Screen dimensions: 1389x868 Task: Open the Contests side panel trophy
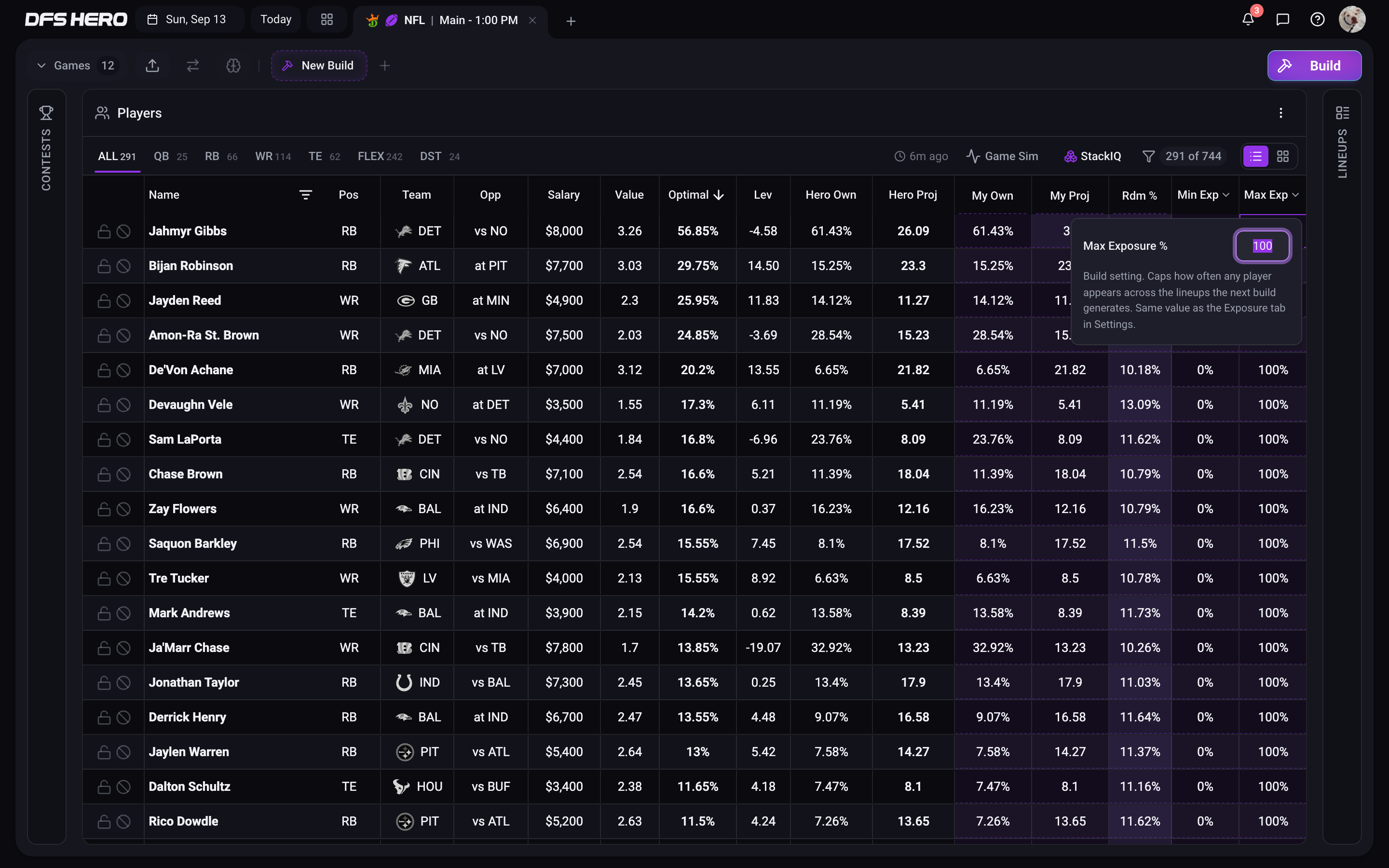coord(46,112)
